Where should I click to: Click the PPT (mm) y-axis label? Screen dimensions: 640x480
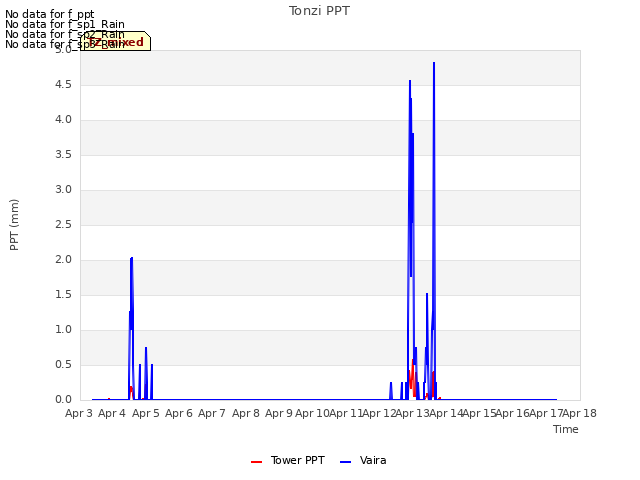(14, 225)
